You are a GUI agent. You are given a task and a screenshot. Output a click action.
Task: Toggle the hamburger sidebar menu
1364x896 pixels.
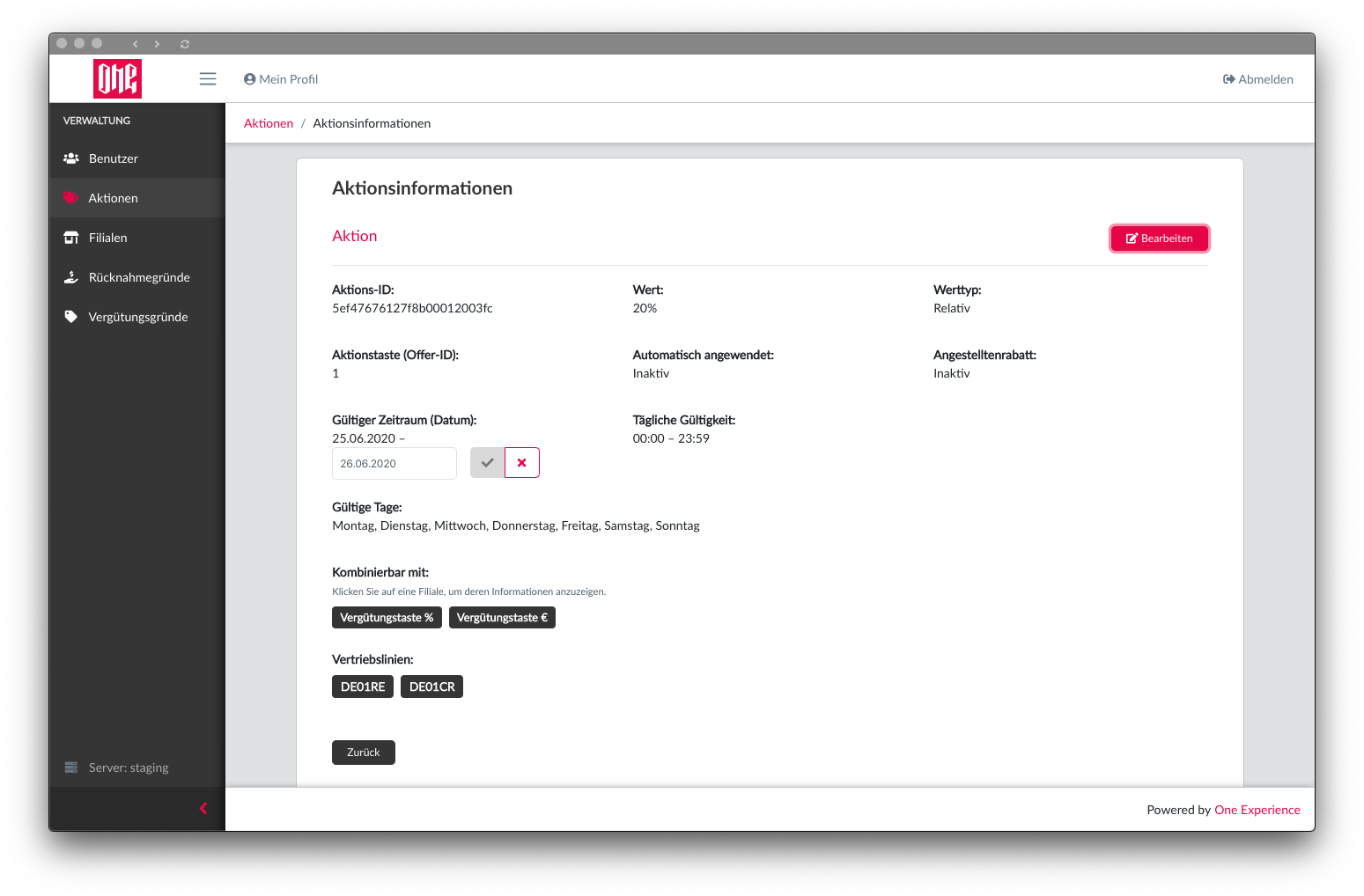coord(208,79)
